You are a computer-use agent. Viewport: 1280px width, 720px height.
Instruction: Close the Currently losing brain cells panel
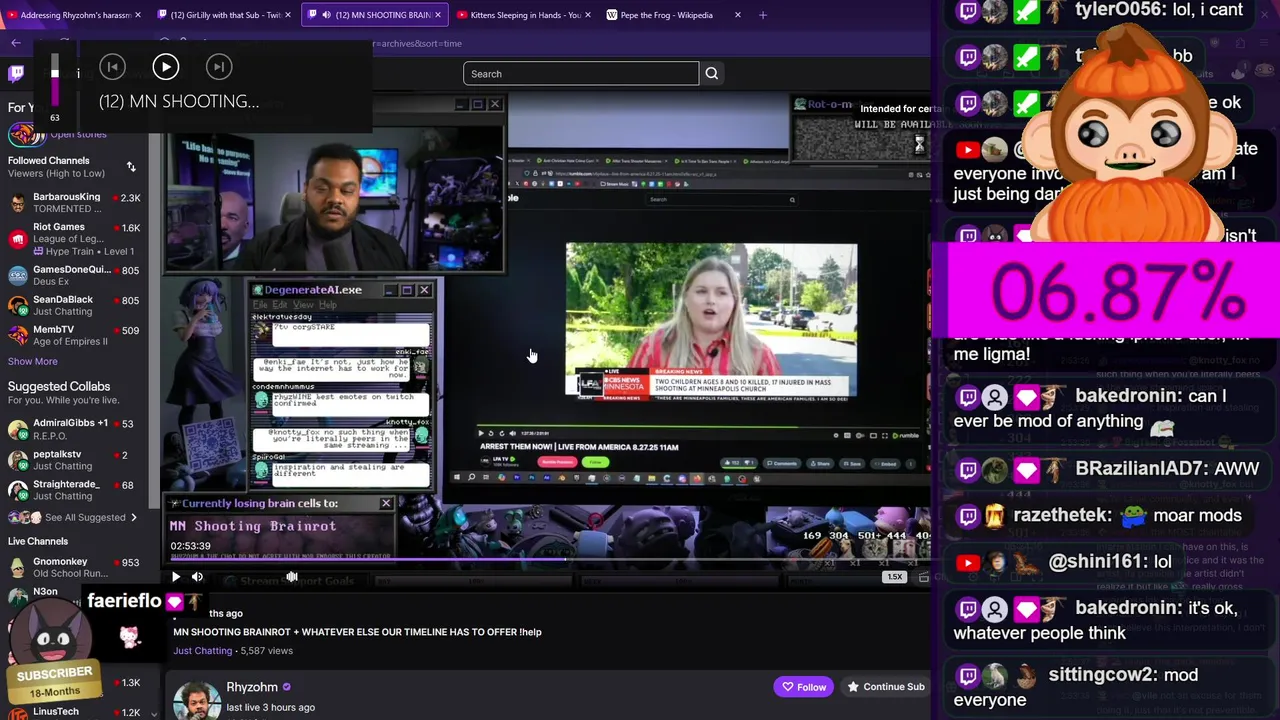coord(386,503)
